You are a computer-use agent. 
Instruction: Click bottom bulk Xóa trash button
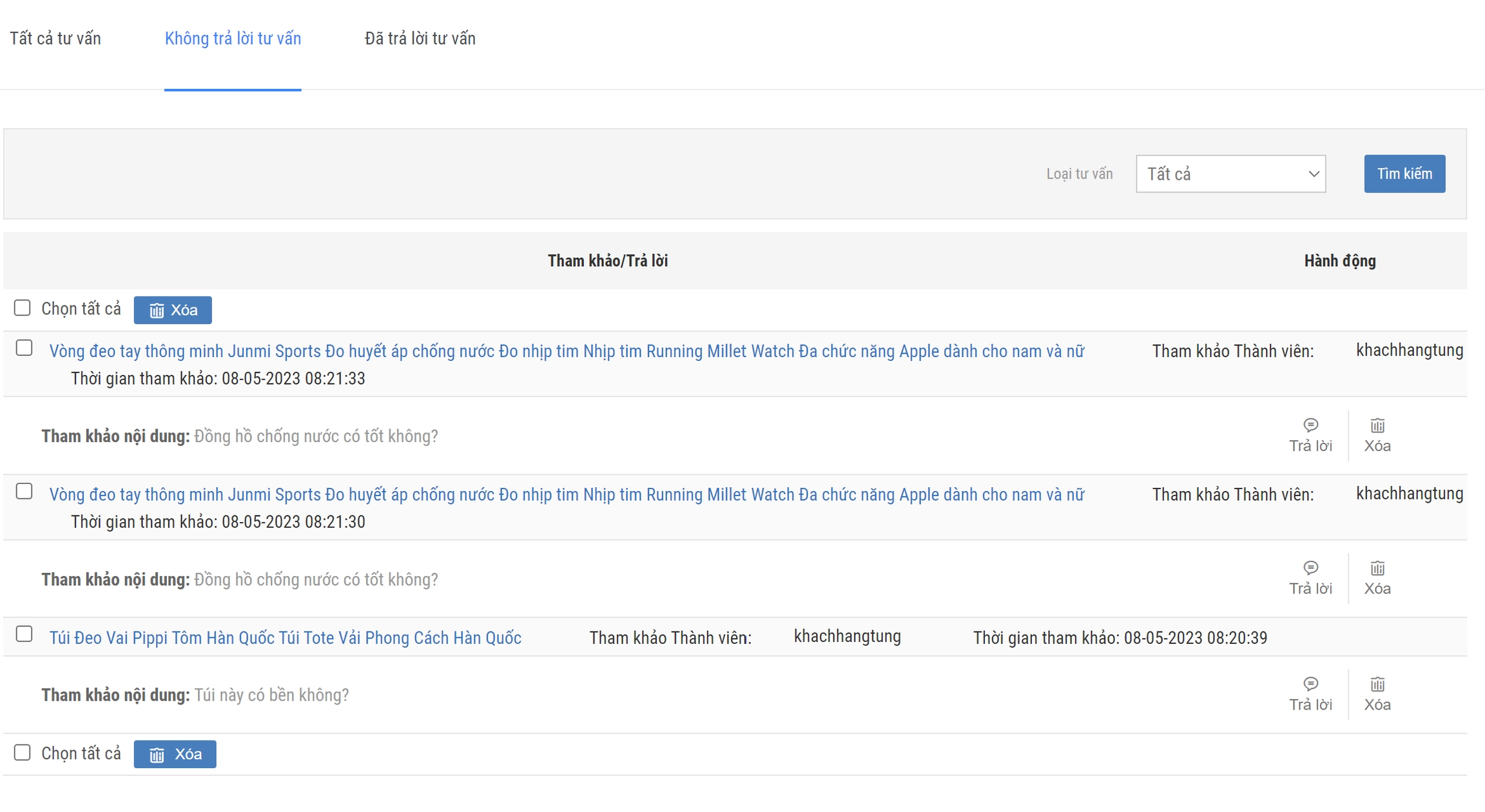click(x=175, y=754)
